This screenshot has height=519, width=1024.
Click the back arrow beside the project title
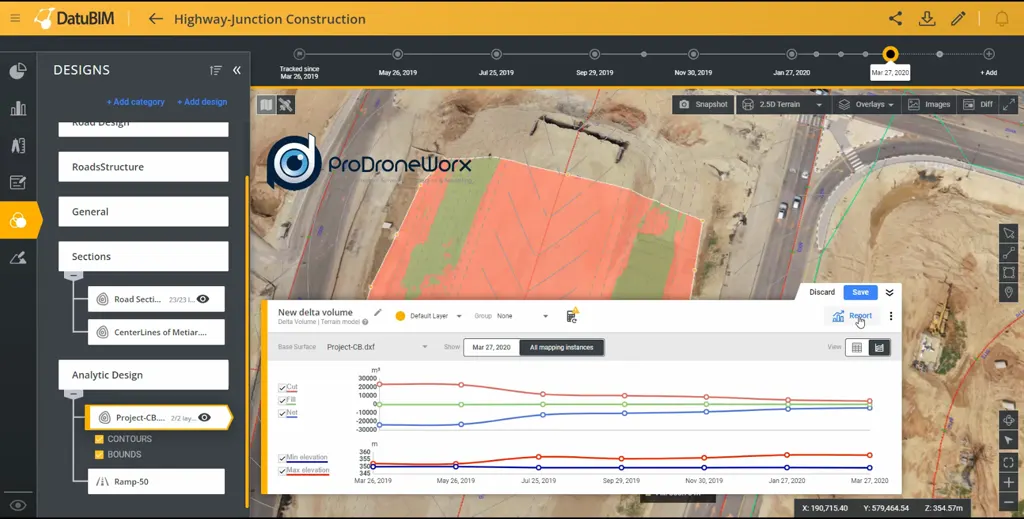coord(155,18)
